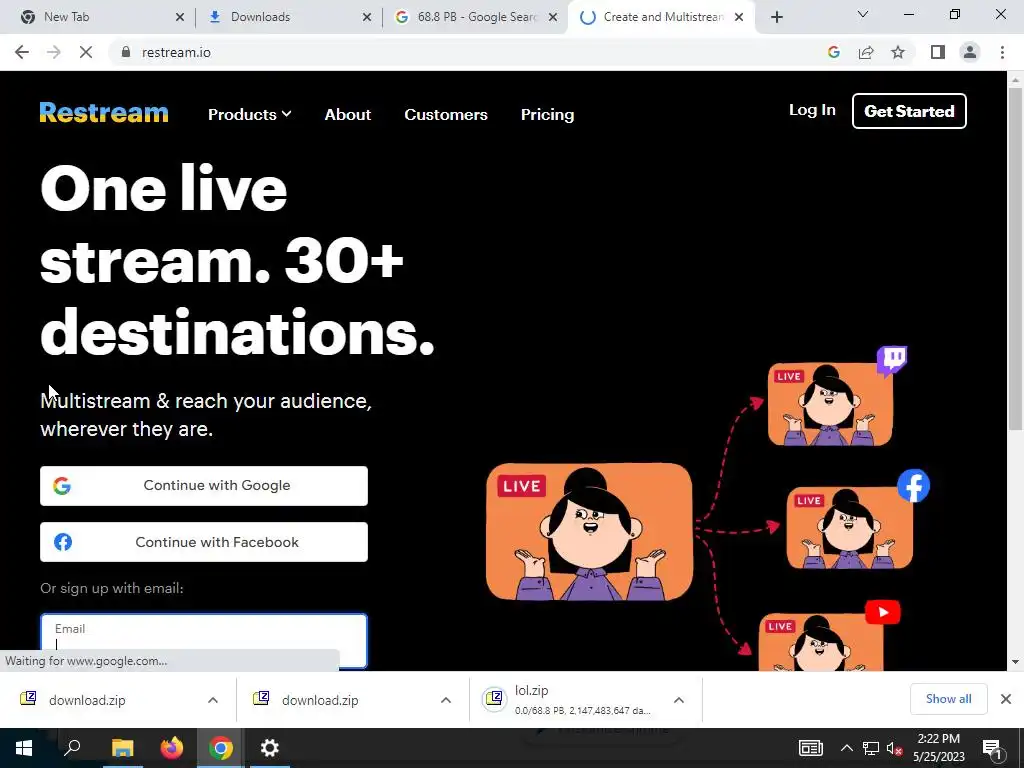Bookmark this page with the star icon
1024x768 pixels.
898,52
